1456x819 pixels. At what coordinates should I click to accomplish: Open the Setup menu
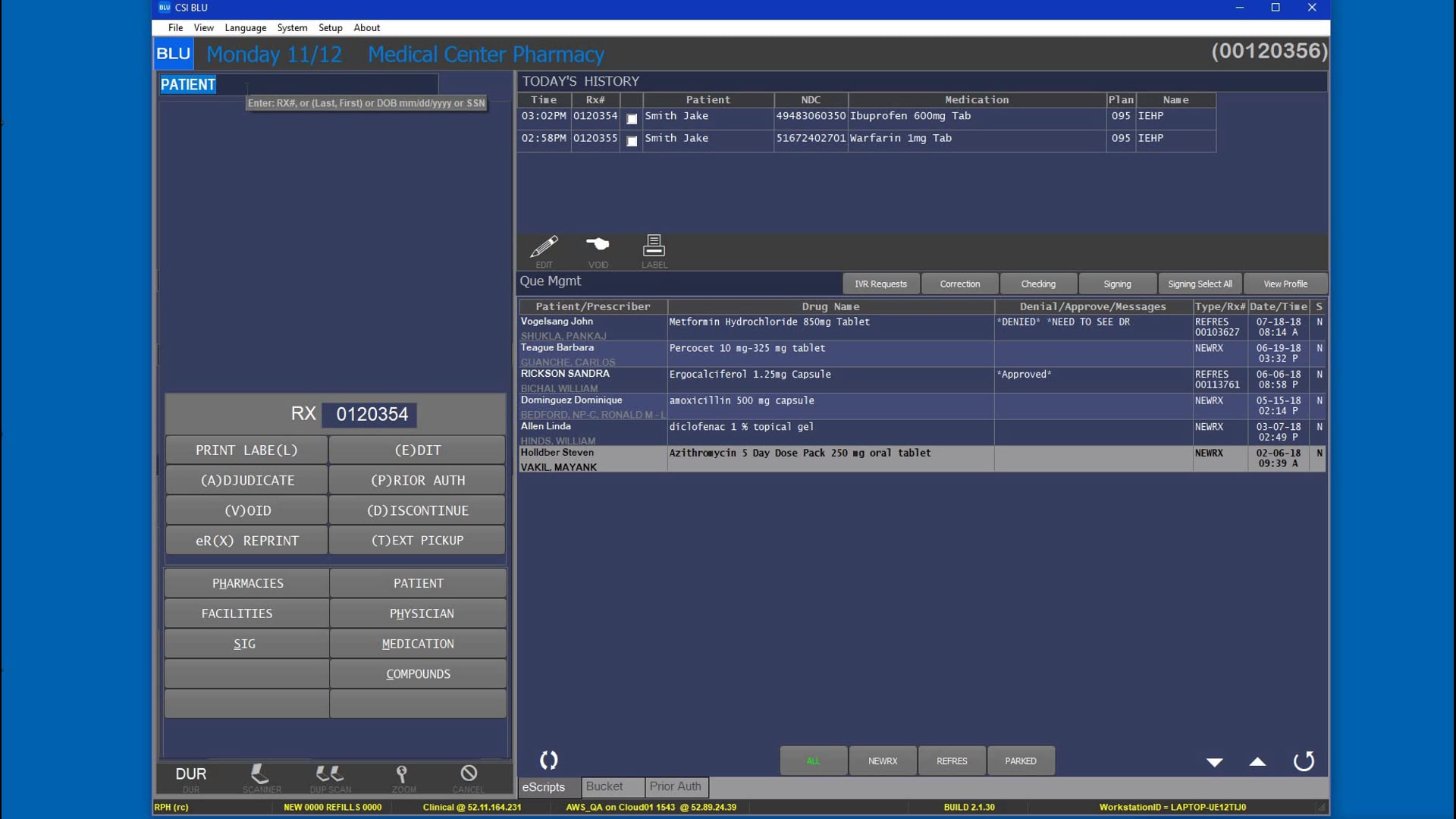tap(330, 28)
